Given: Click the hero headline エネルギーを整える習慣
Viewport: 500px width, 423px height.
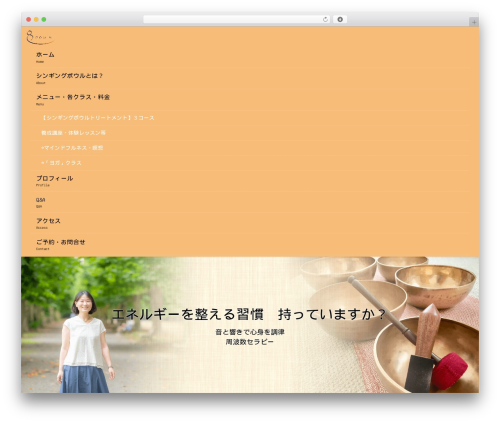Looking at the screenshot, I should [x=187, y=314].
